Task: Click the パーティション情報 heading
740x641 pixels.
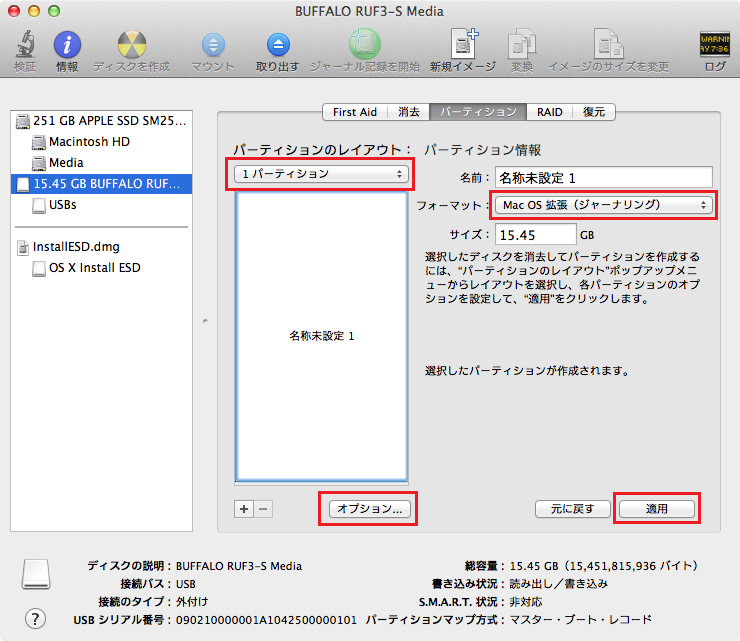Action: coord(482,150)
